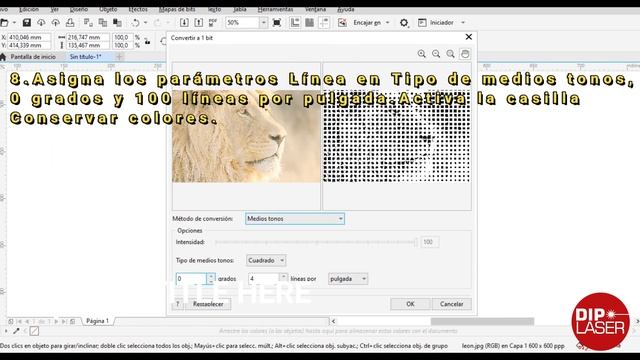
Task: Switch to the Pantalla de inicio tab
Action: (x=33, y=57)
